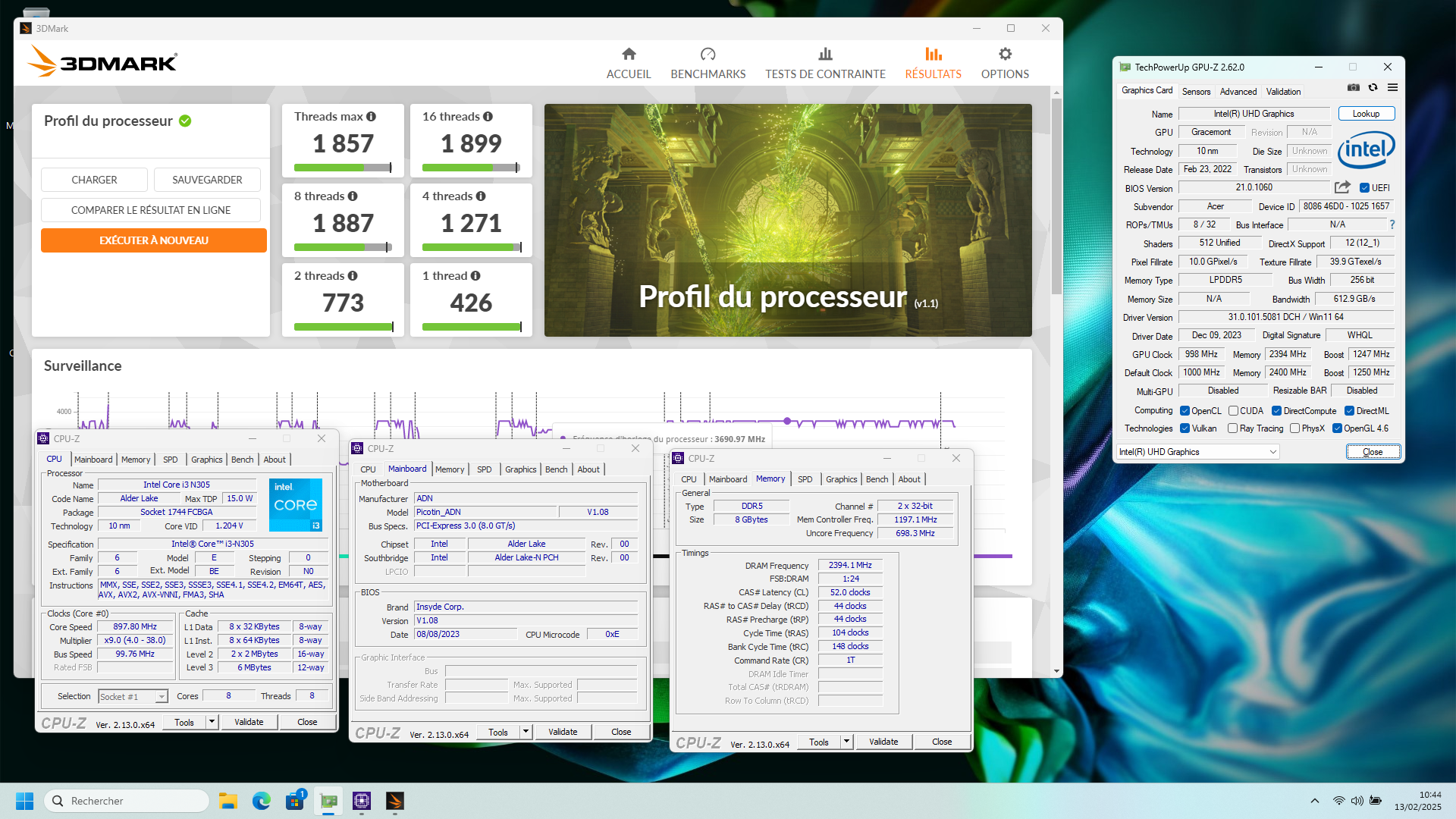
Task: Toggle the OpenGL 4.6 checkbox
Action: [x=1337, y=428]
